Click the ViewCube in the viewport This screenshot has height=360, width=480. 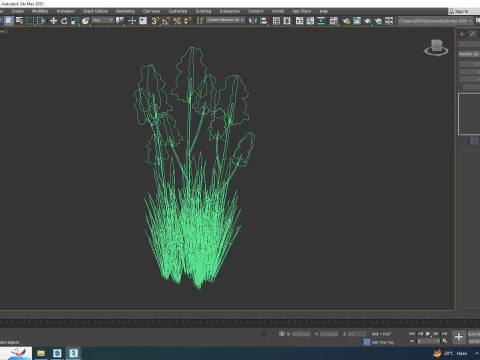436,48
